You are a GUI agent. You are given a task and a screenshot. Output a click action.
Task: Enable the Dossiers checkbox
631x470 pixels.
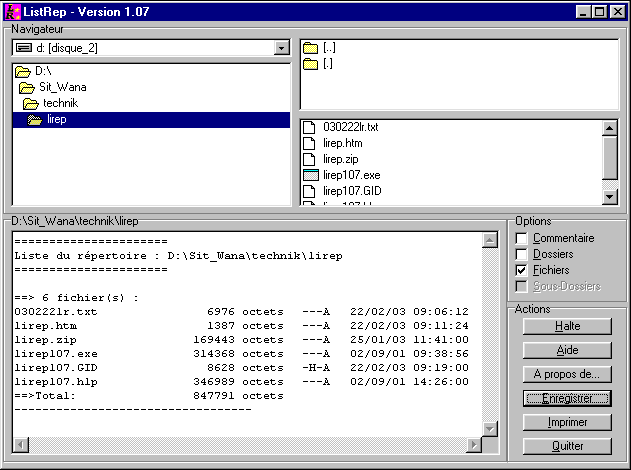521,254
